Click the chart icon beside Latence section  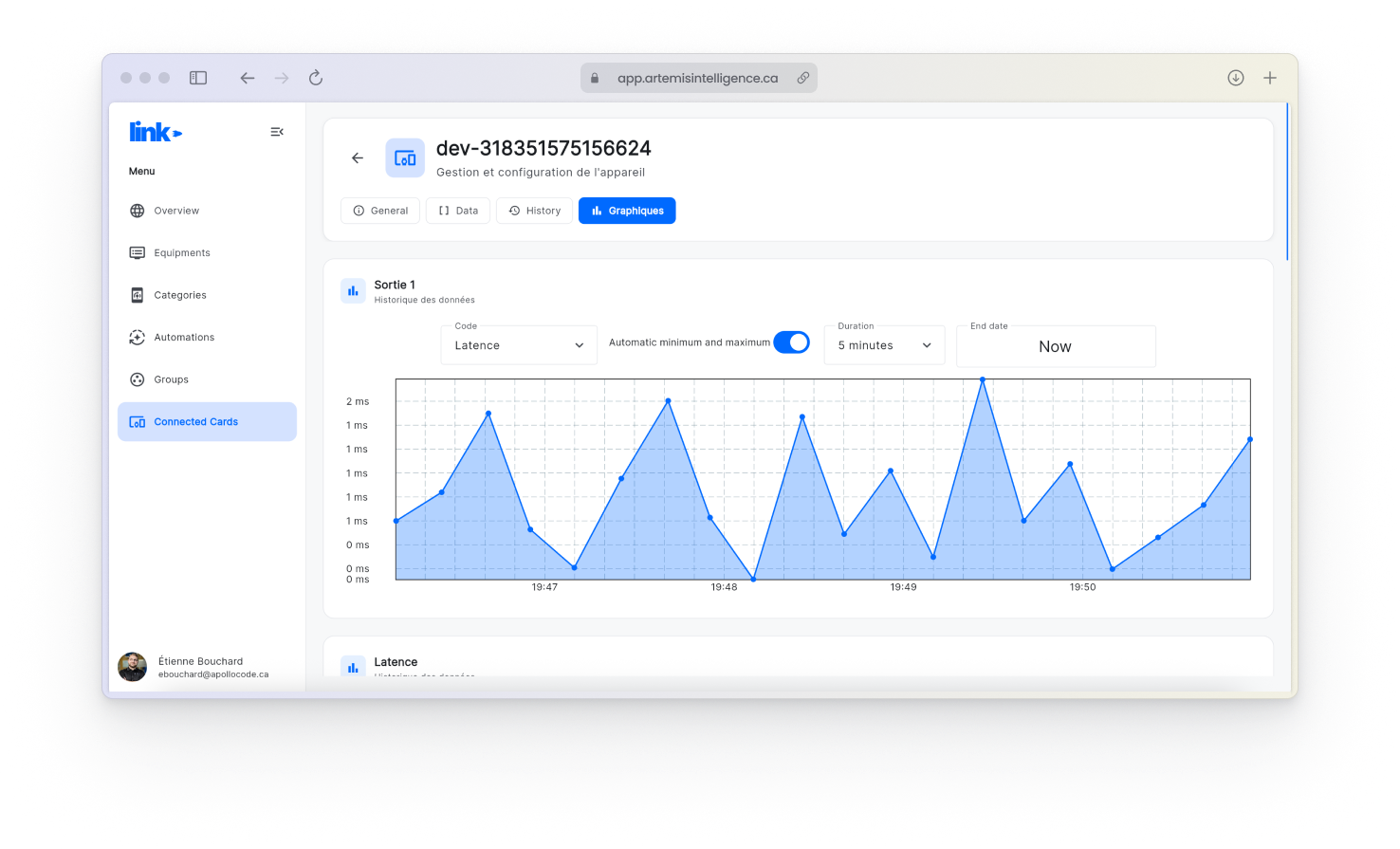[x=353, y=667]
